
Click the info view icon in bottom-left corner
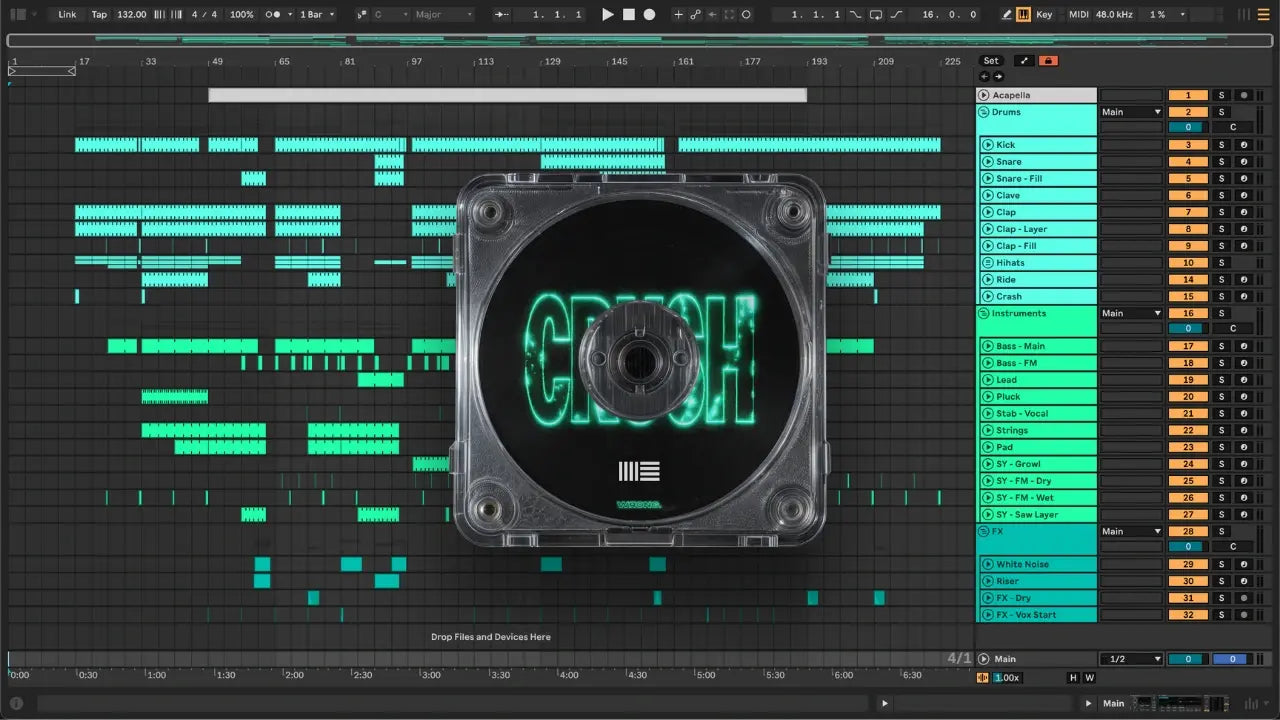[x=16, y=703]
